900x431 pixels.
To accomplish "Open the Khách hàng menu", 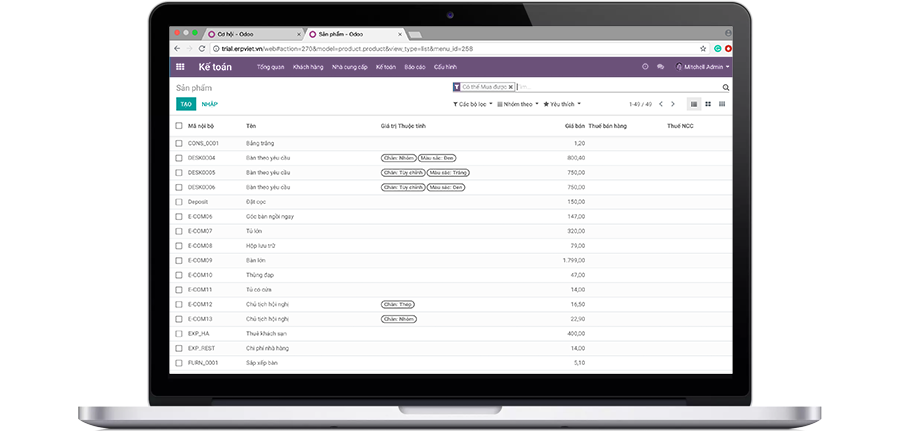I will point(308,67).
